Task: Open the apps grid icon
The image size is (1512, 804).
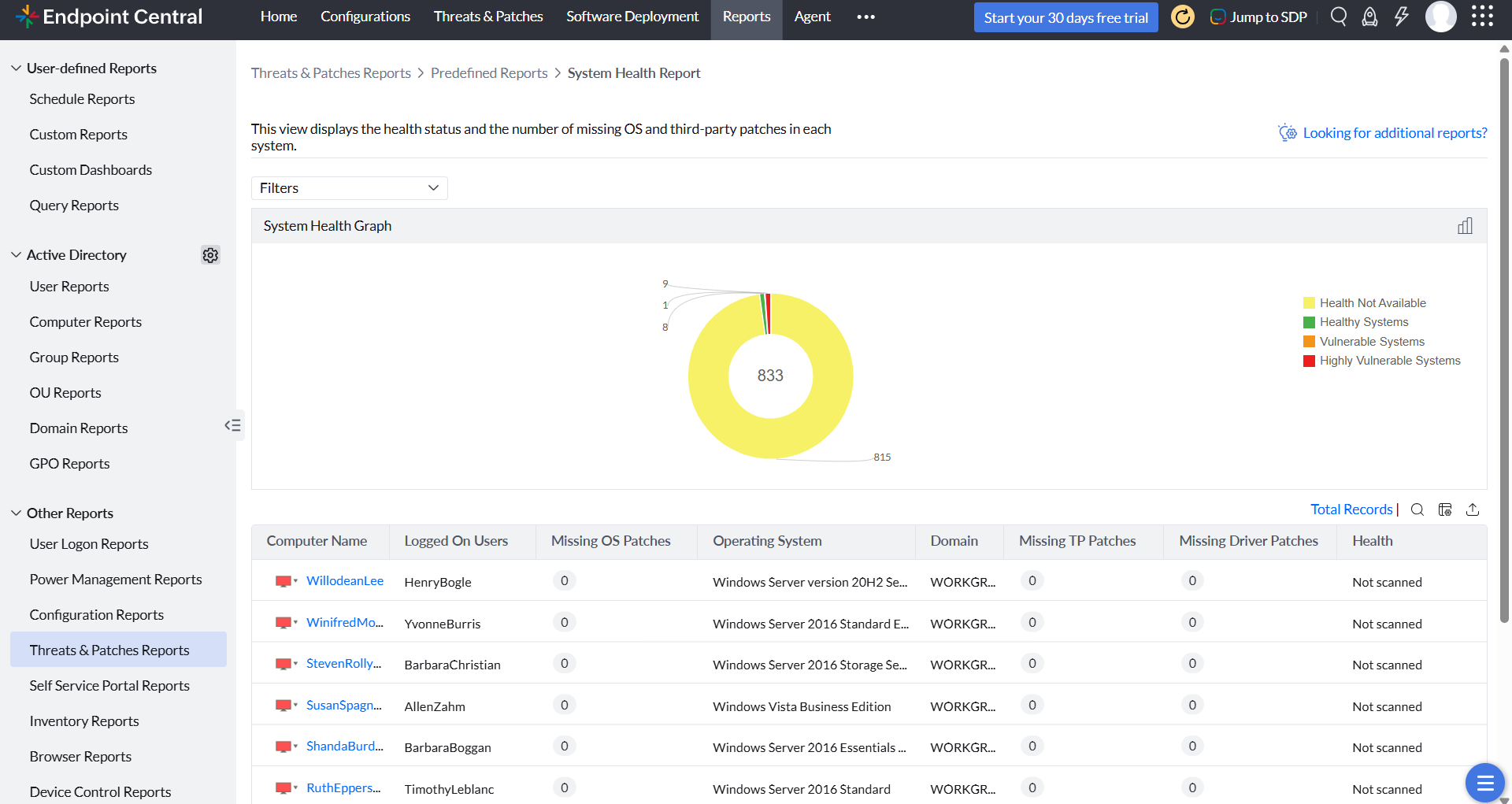Action: [1482, 17]
